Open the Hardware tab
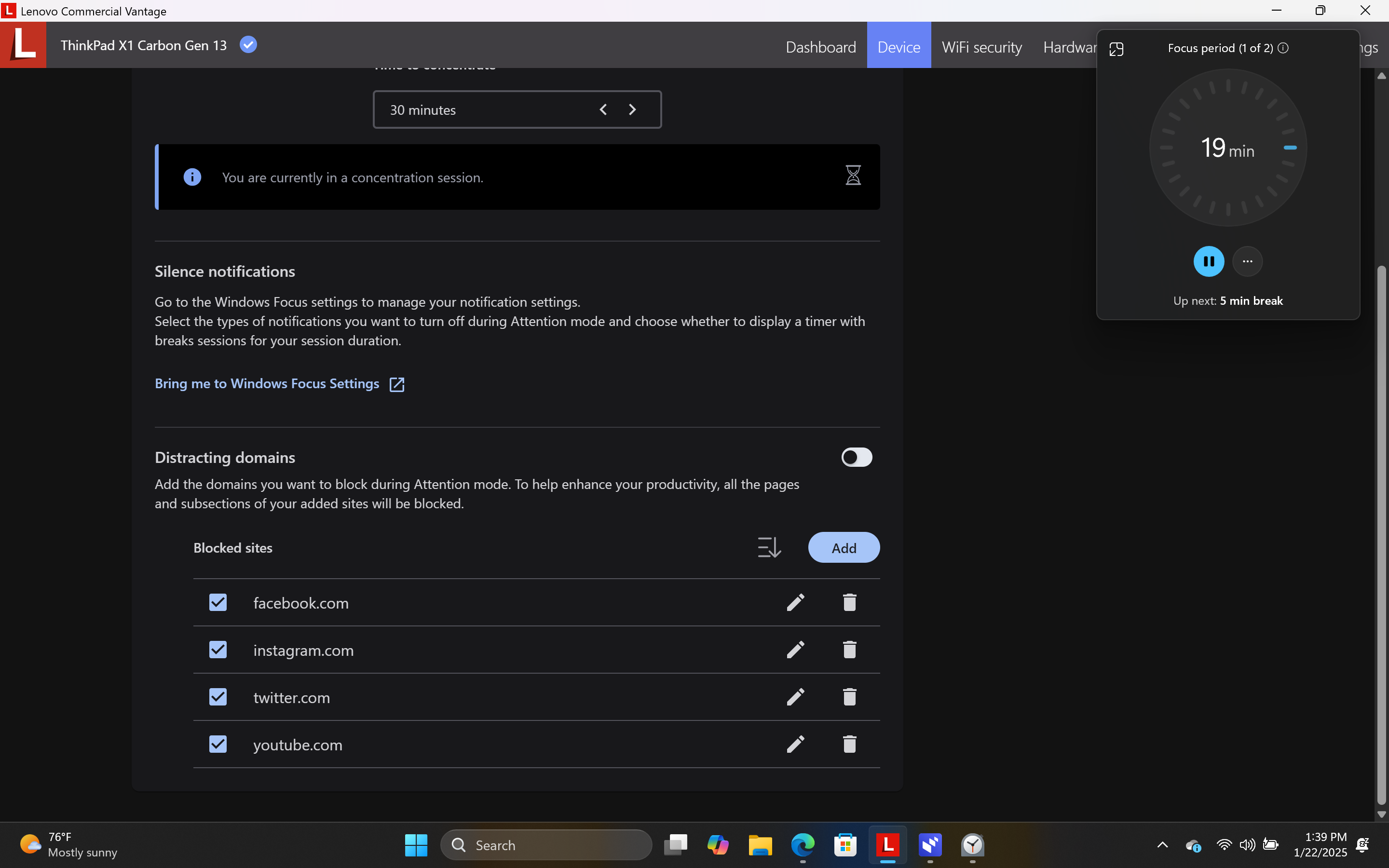1389x868 pixels. (1069, 47)
